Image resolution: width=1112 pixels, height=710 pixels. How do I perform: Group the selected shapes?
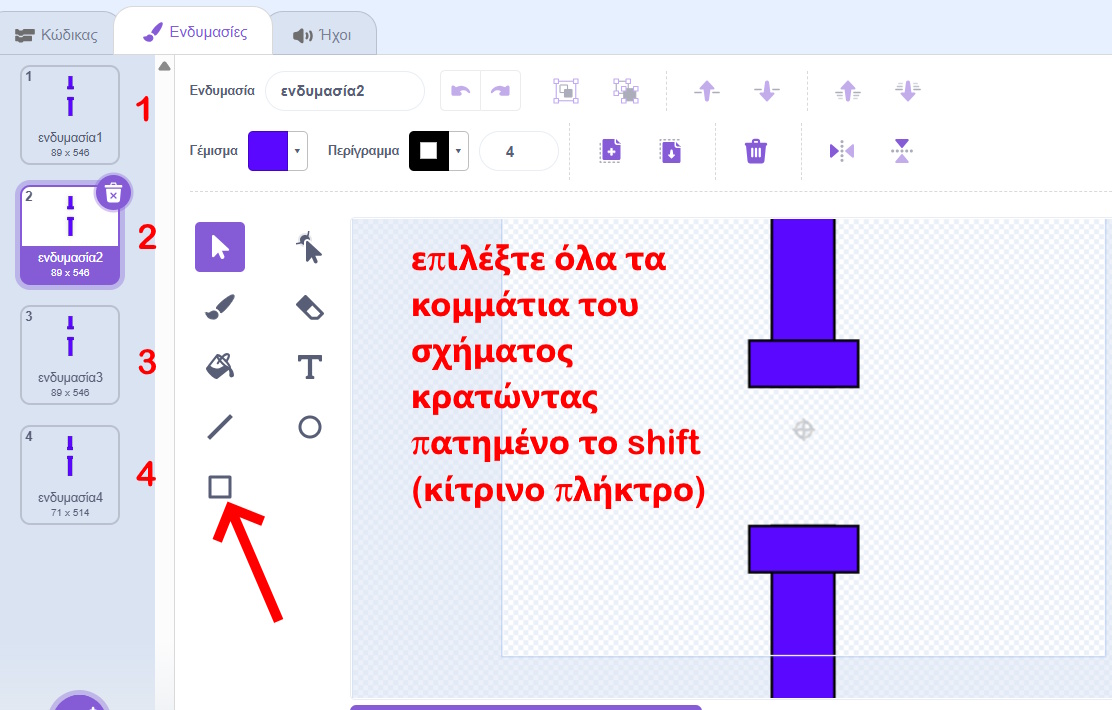[x=565, y=91]
